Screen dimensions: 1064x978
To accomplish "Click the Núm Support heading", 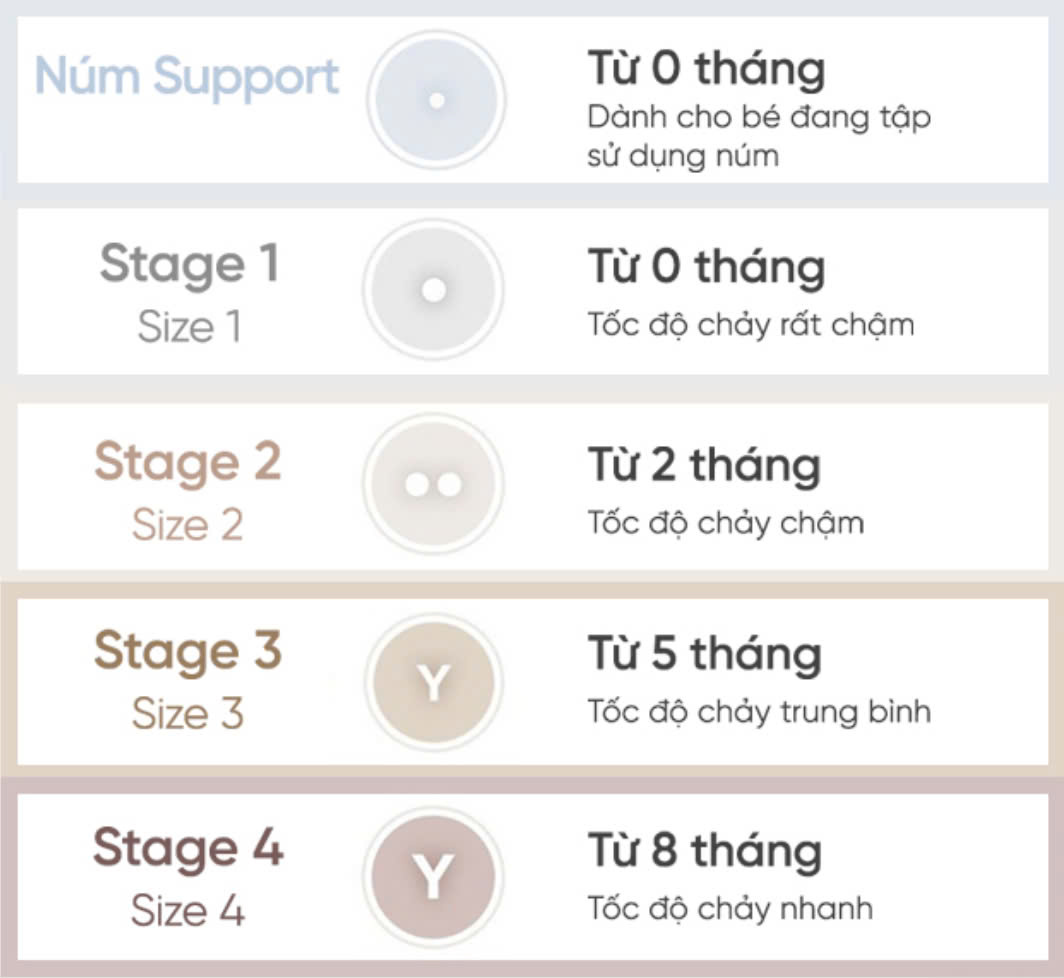I will click(187, 77).
